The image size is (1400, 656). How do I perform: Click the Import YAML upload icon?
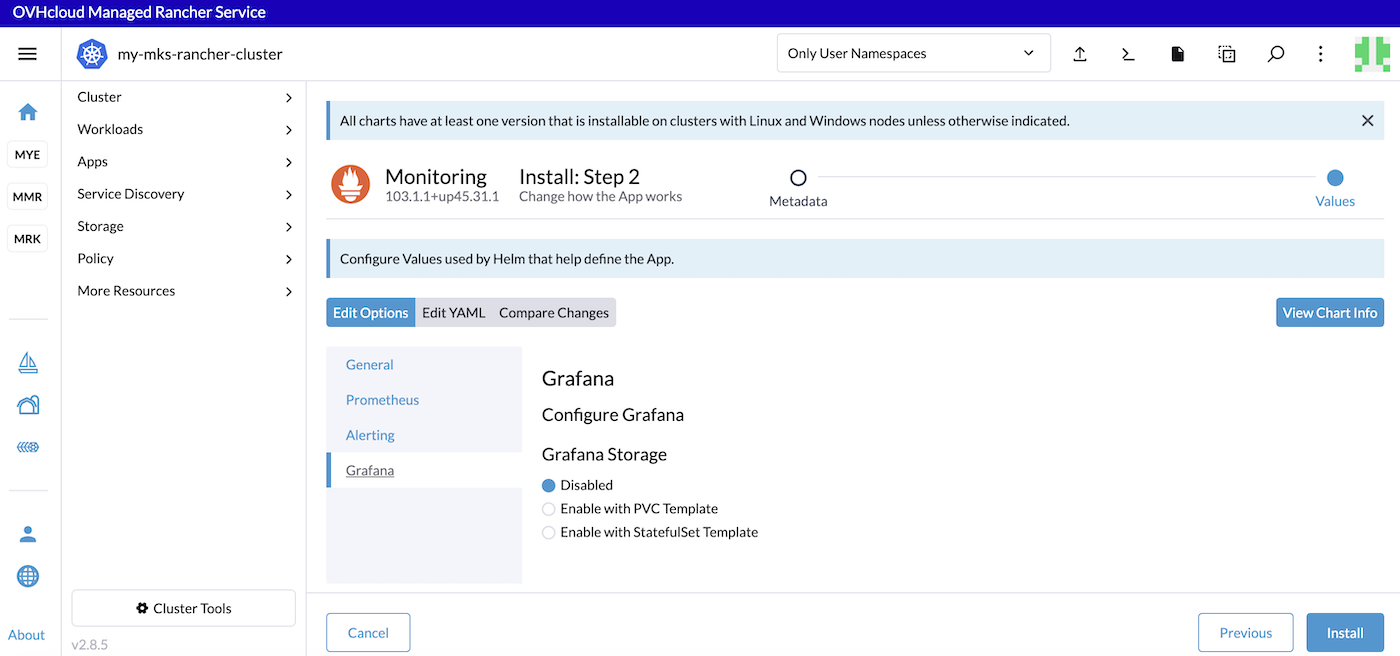click(x=1080, y=54)
